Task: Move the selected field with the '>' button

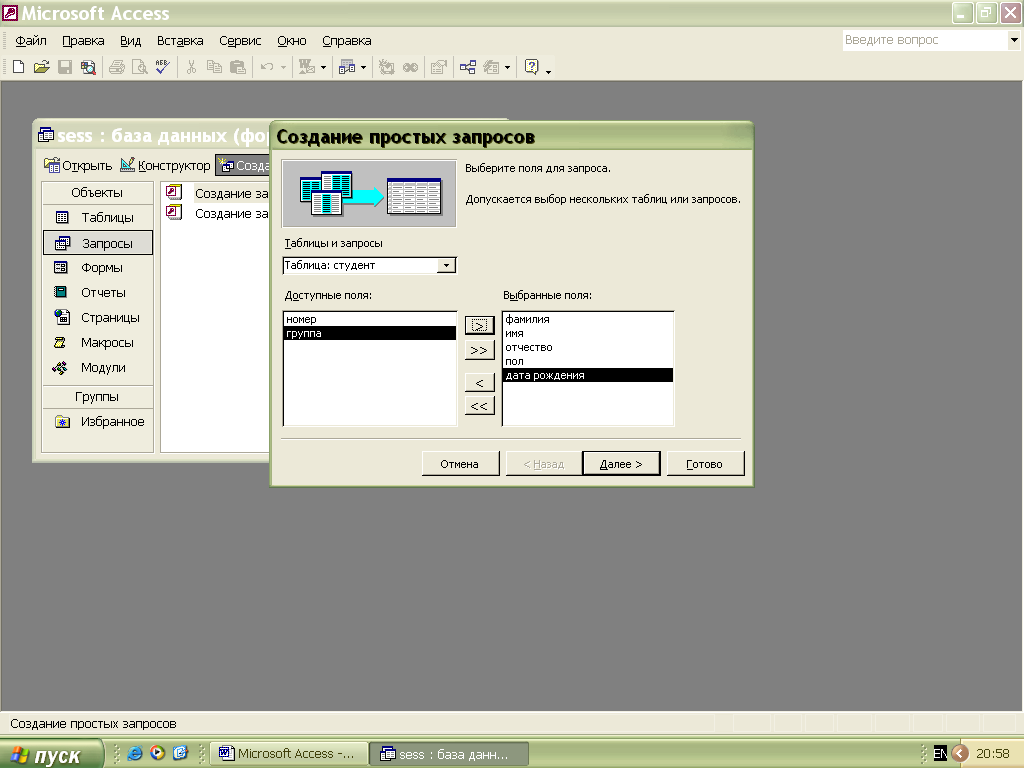Action: 479,325
